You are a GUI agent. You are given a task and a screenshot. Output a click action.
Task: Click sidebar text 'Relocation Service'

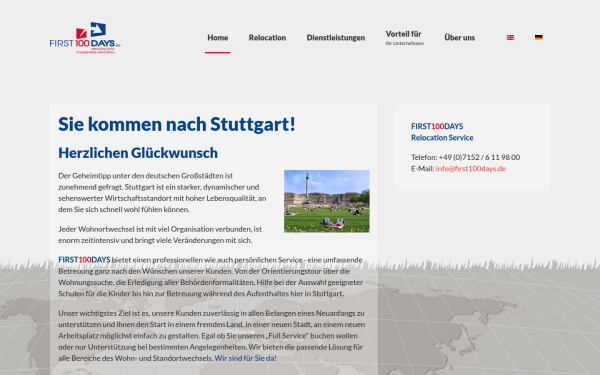click(x=442, y=138)
